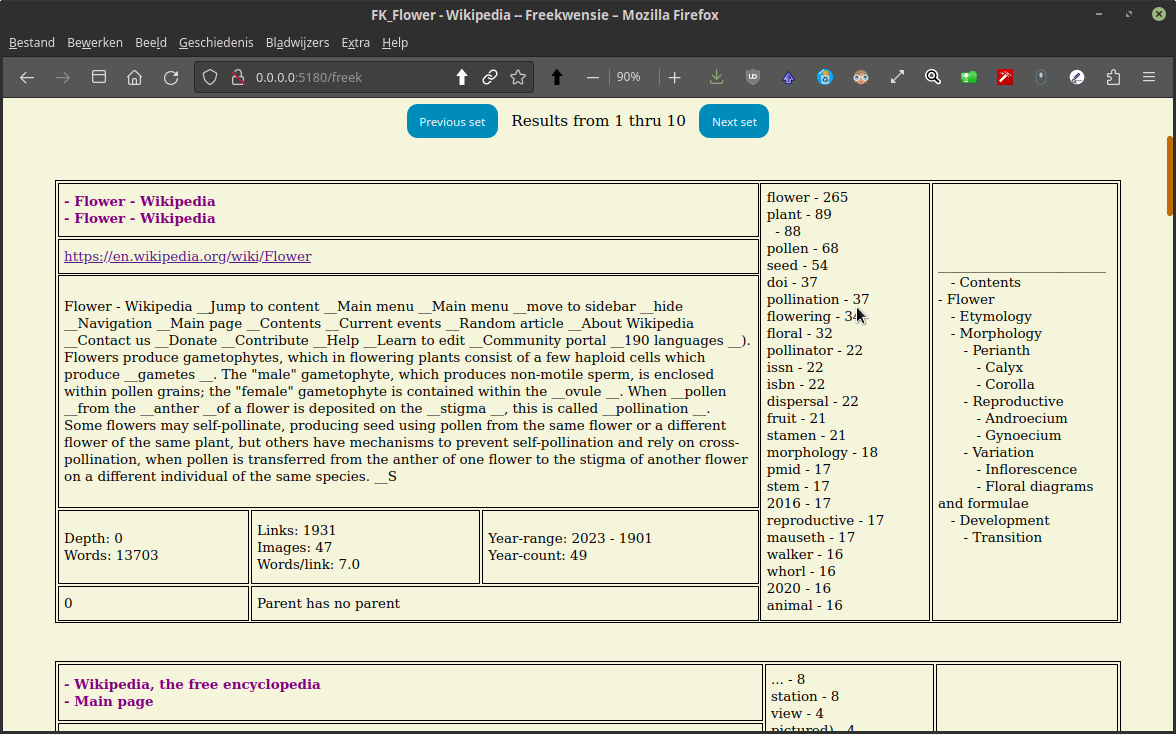Viewport: 1176px width, 734px height.
Task: Reset the 90% zoom level
Action: 628,77
